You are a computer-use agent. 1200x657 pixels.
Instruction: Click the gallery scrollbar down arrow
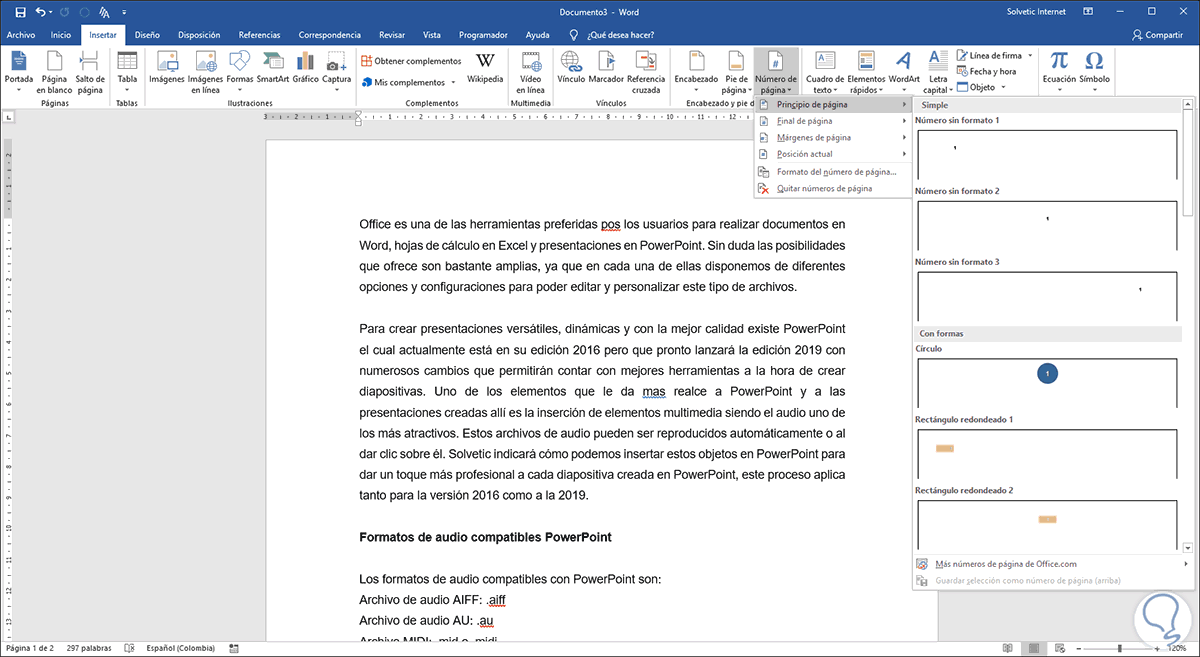[x=1187, y=548]
